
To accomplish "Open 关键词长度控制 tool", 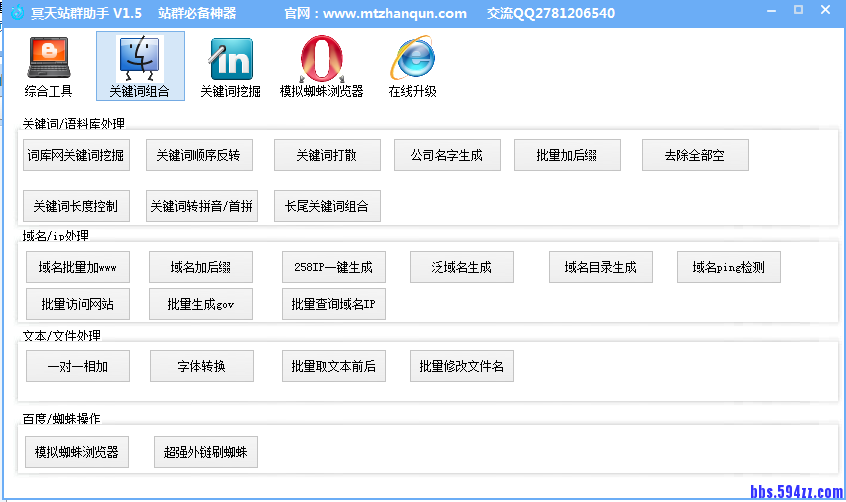I will pyautogui.click(x=76, y=206).
